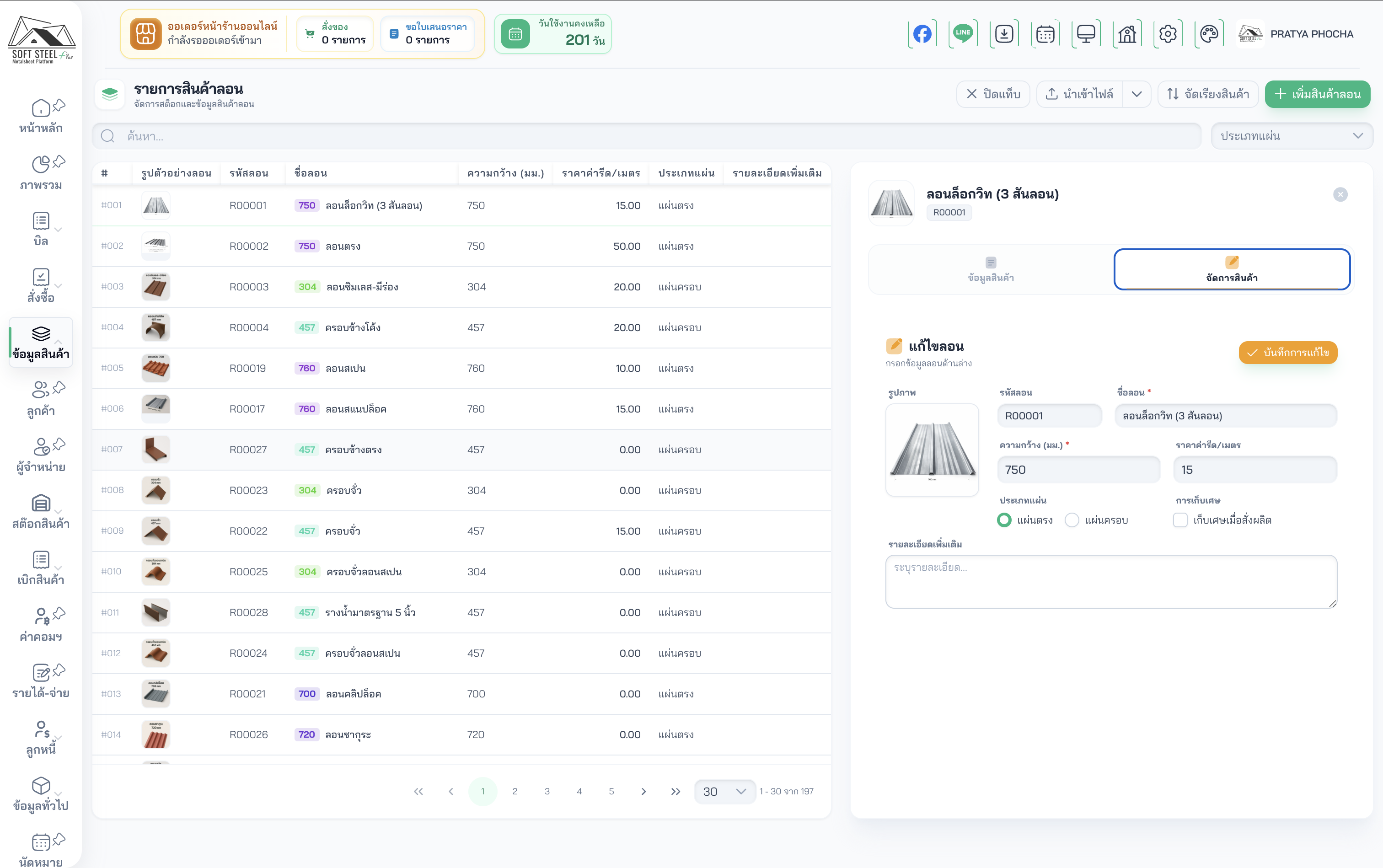Viewport: 1383px width, 868px height.
Task: Select the แผ่นตรง radio option
Action: click(1004, 520)
